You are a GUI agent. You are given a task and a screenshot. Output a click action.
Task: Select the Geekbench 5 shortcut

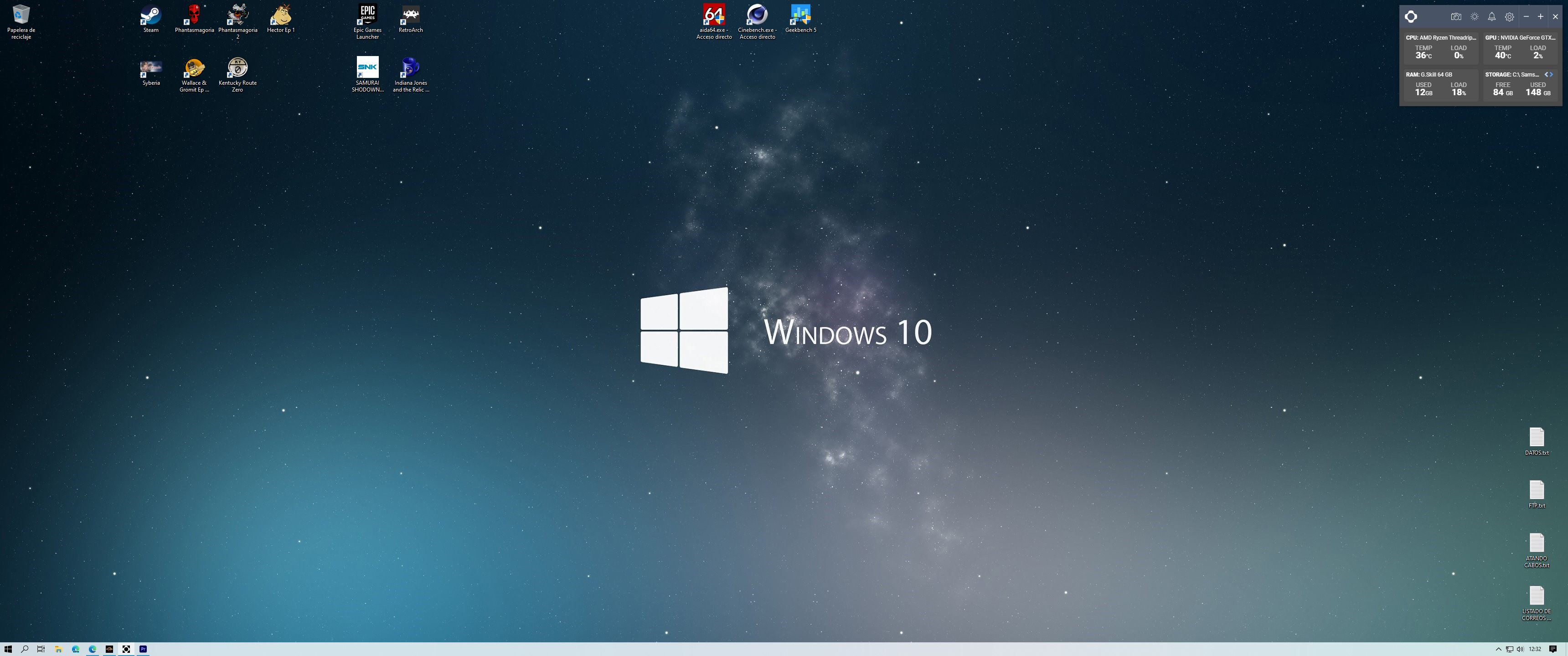coord(800,19)
